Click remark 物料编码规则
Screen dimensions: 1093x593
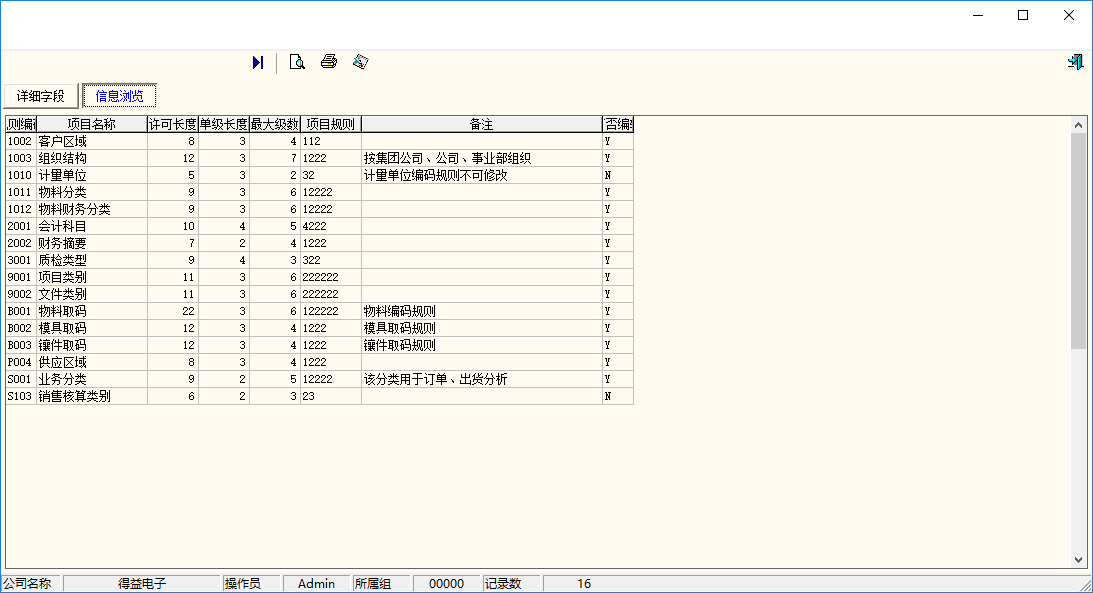[x=399, y=311]
